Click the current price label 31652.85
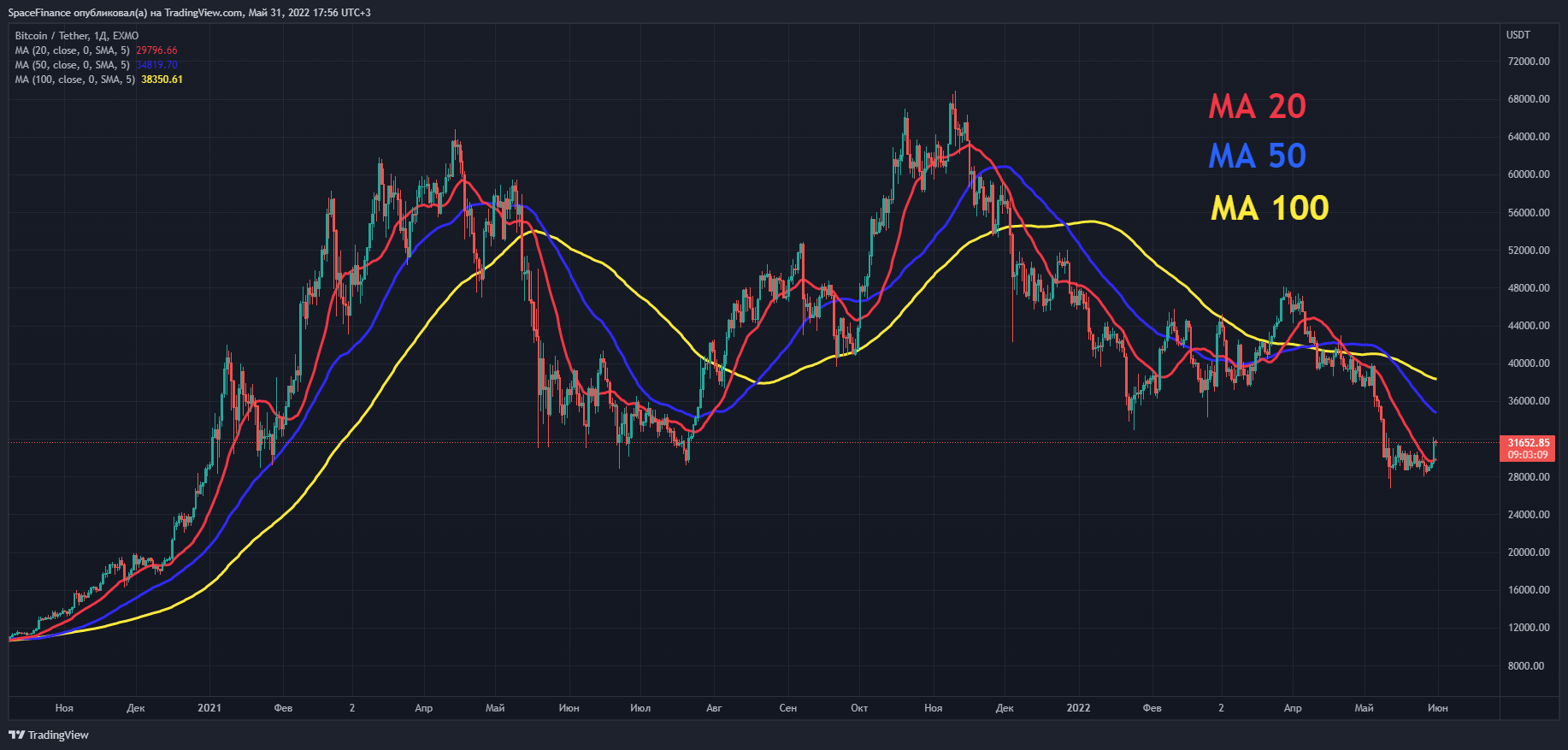 (1527, 443)
